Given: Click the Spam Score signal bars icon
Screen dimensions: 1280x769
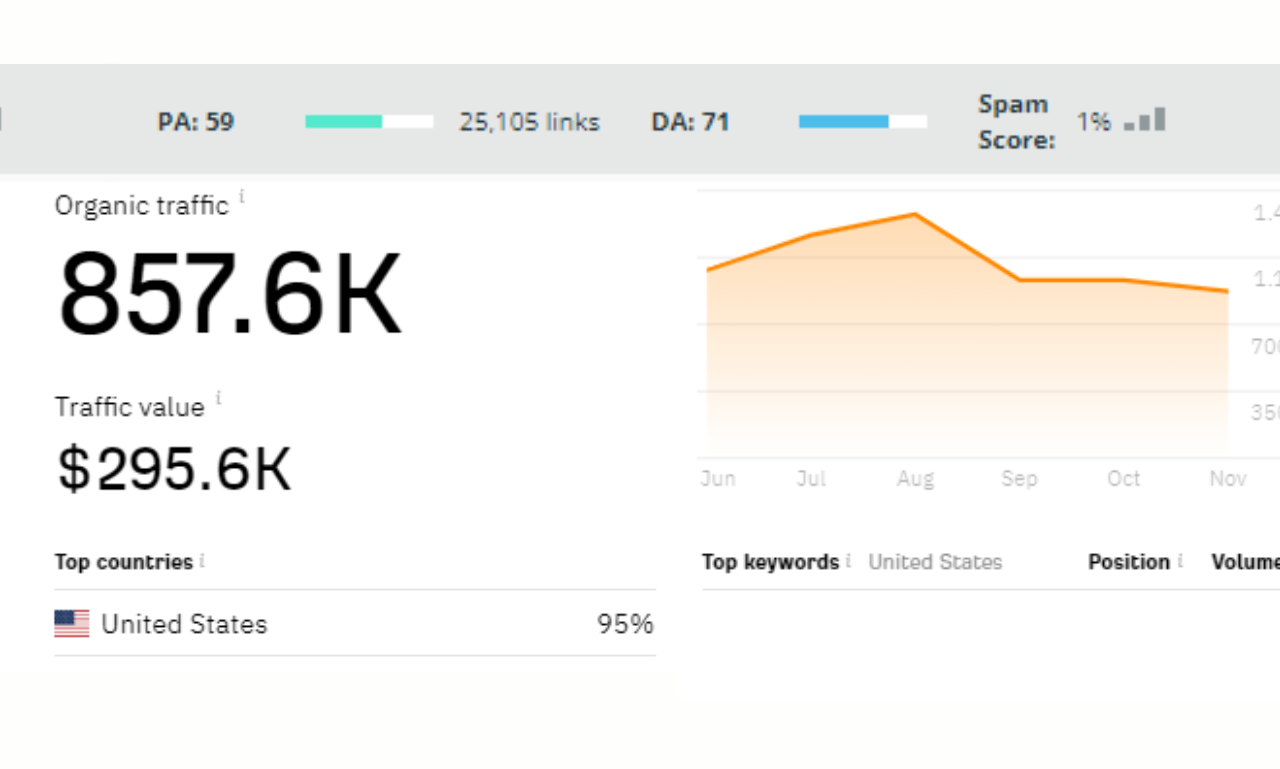Looking at the screenshot, I should click(x=1145, y=120).
